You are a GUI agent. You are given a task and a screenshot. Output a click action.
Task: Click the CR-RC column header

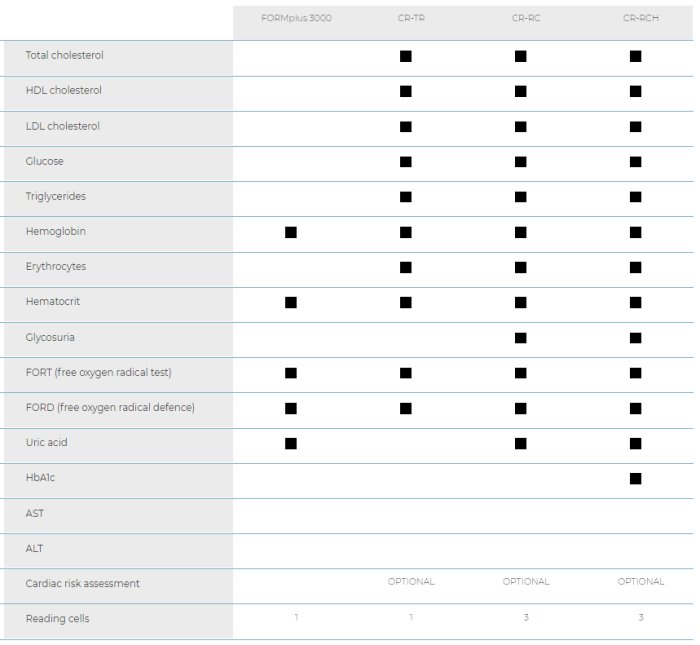coord(526,18)
